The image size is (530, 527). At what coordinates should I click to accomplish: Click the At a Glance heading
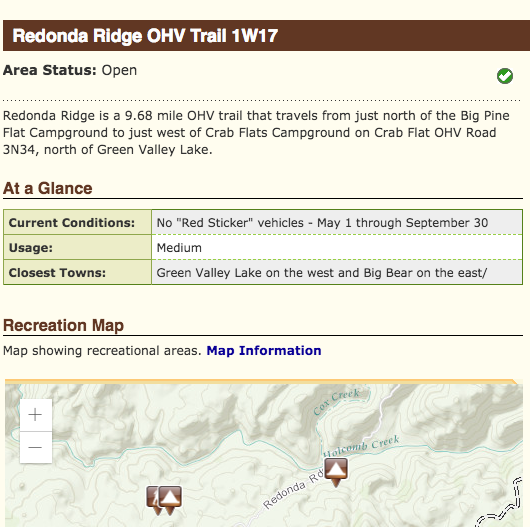(x=48, y=188)
